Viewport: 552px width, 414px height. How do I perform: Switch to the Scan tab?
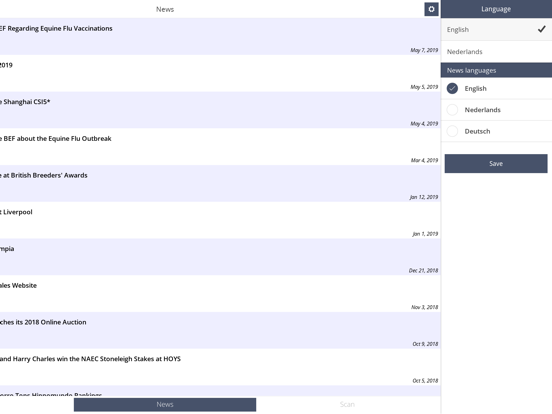(347, 404)
